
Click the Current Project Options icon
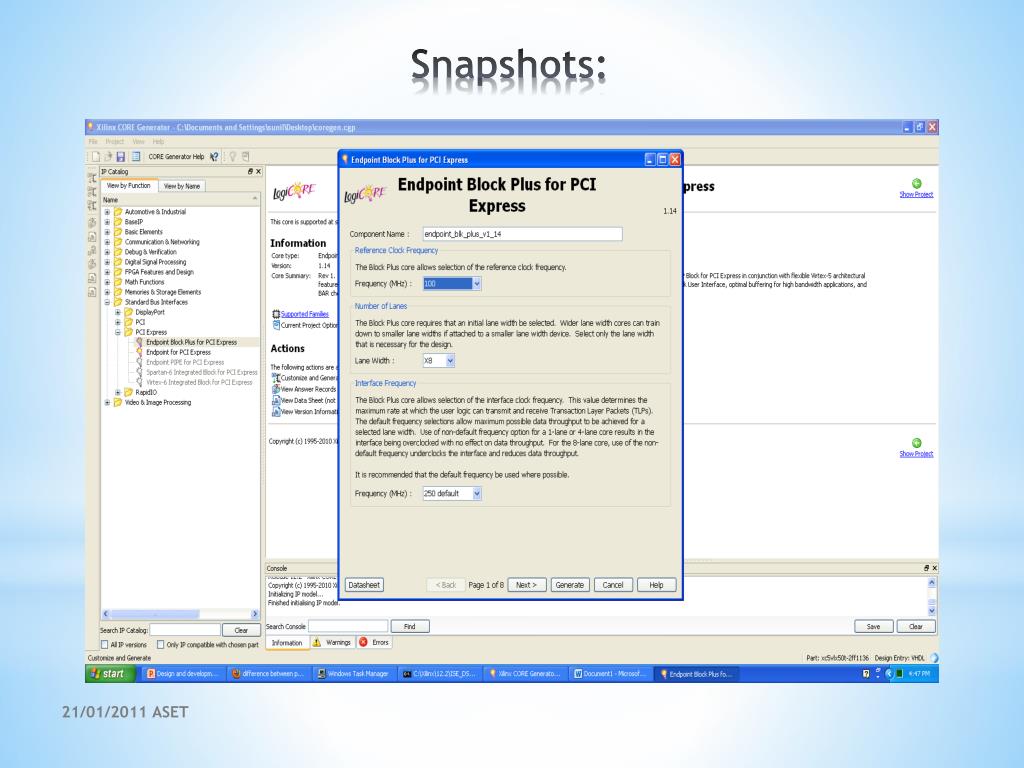[276, 325]
